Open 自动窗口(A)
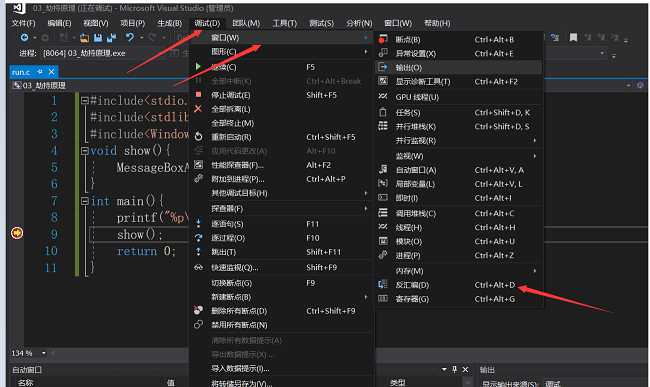The height and width of the screenshot is (387, 650). click(459, 170)
